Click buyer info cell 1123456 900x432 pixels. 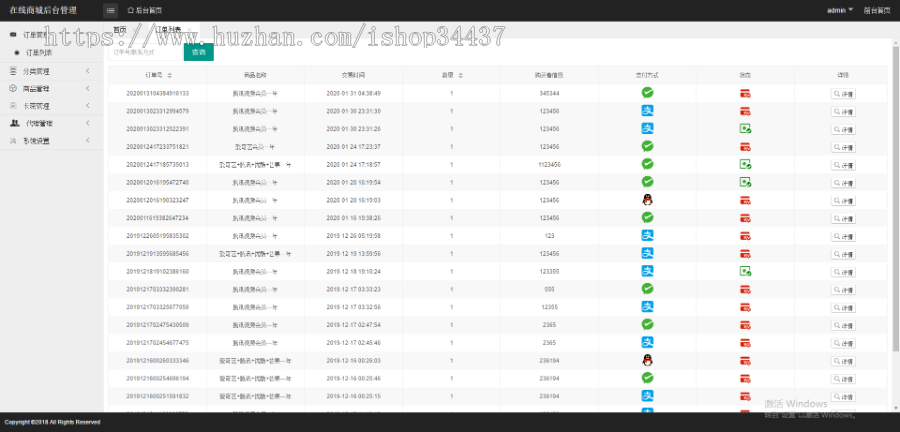click(549, 164)
